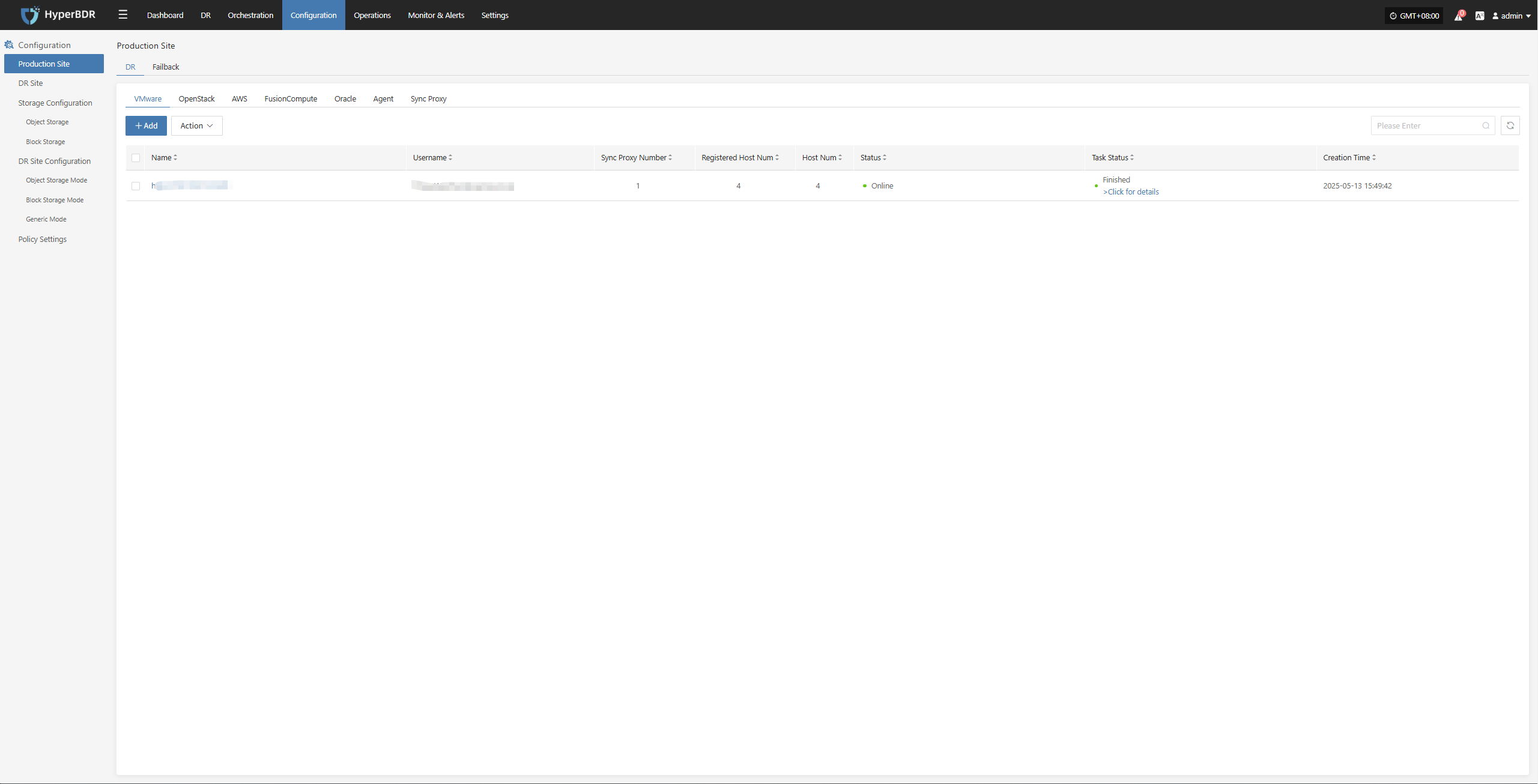
Task: Select the Oracle tab
Action: pos(345,98)
